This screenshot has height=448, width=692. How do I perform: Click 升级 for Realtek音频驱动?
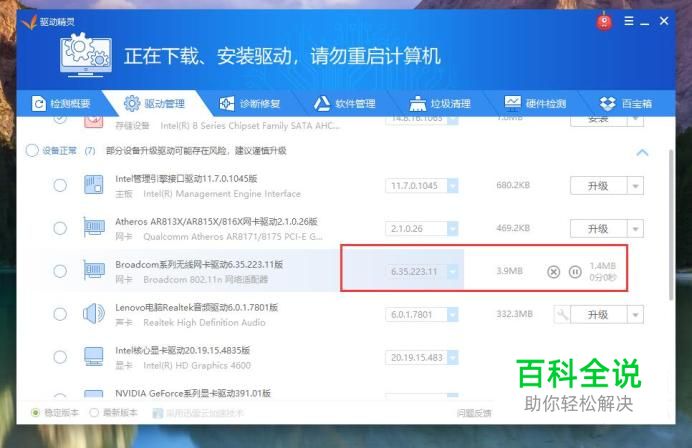(598, 315)
